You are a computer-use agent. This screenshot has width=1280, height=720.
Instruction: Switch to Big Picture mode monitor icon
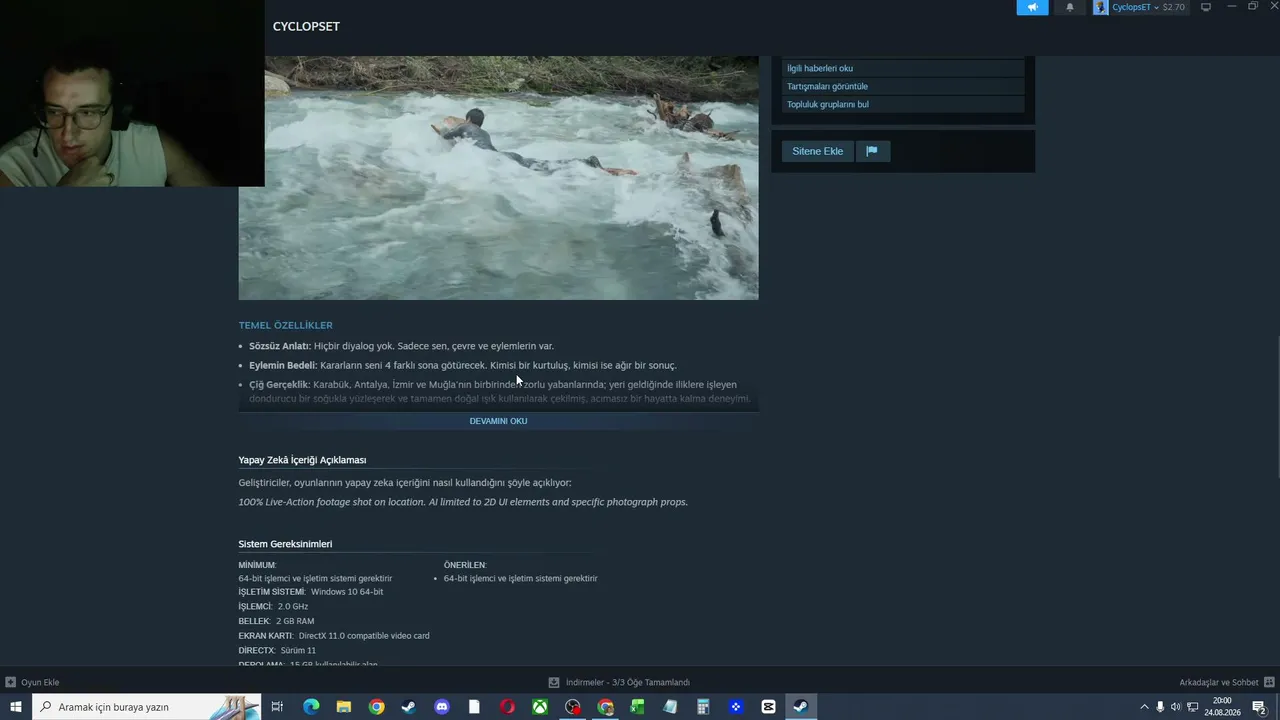[1206, 7]
